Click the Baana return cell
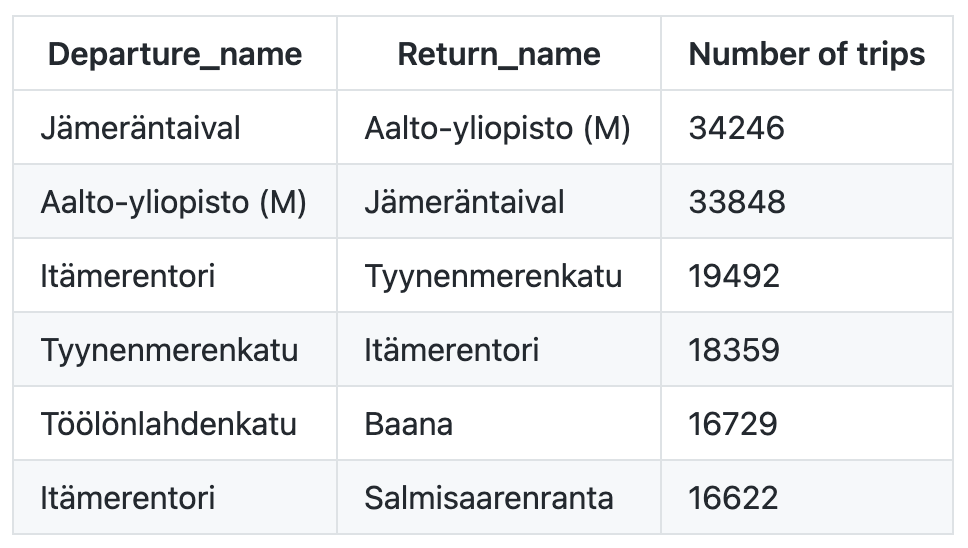Image resolution: width=968 pixels, height=548 pixels. [408, 424]
